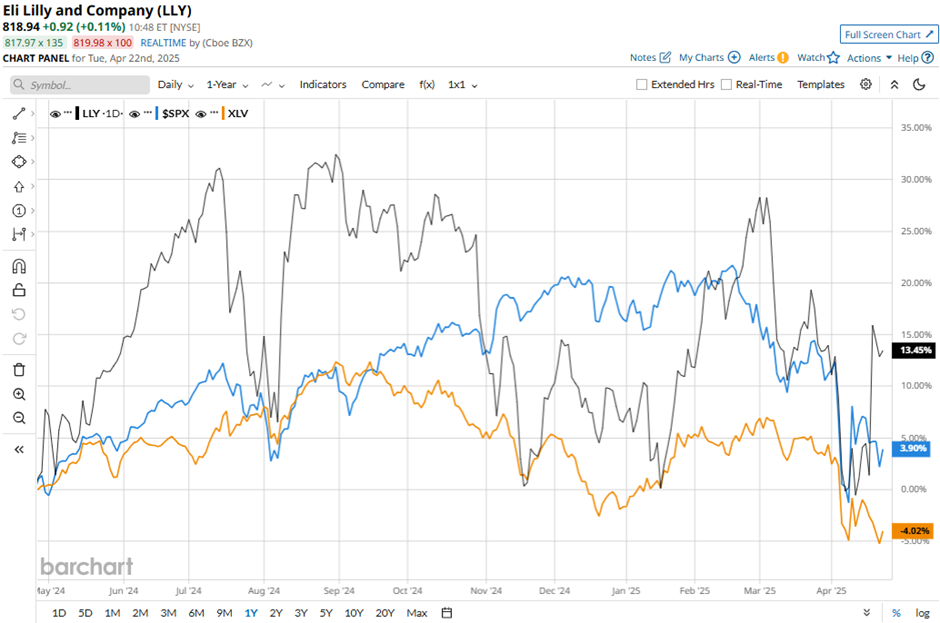Redo the chart action
Image resolution: width=940 pixels, height=623 pixels.
[19, 339]
